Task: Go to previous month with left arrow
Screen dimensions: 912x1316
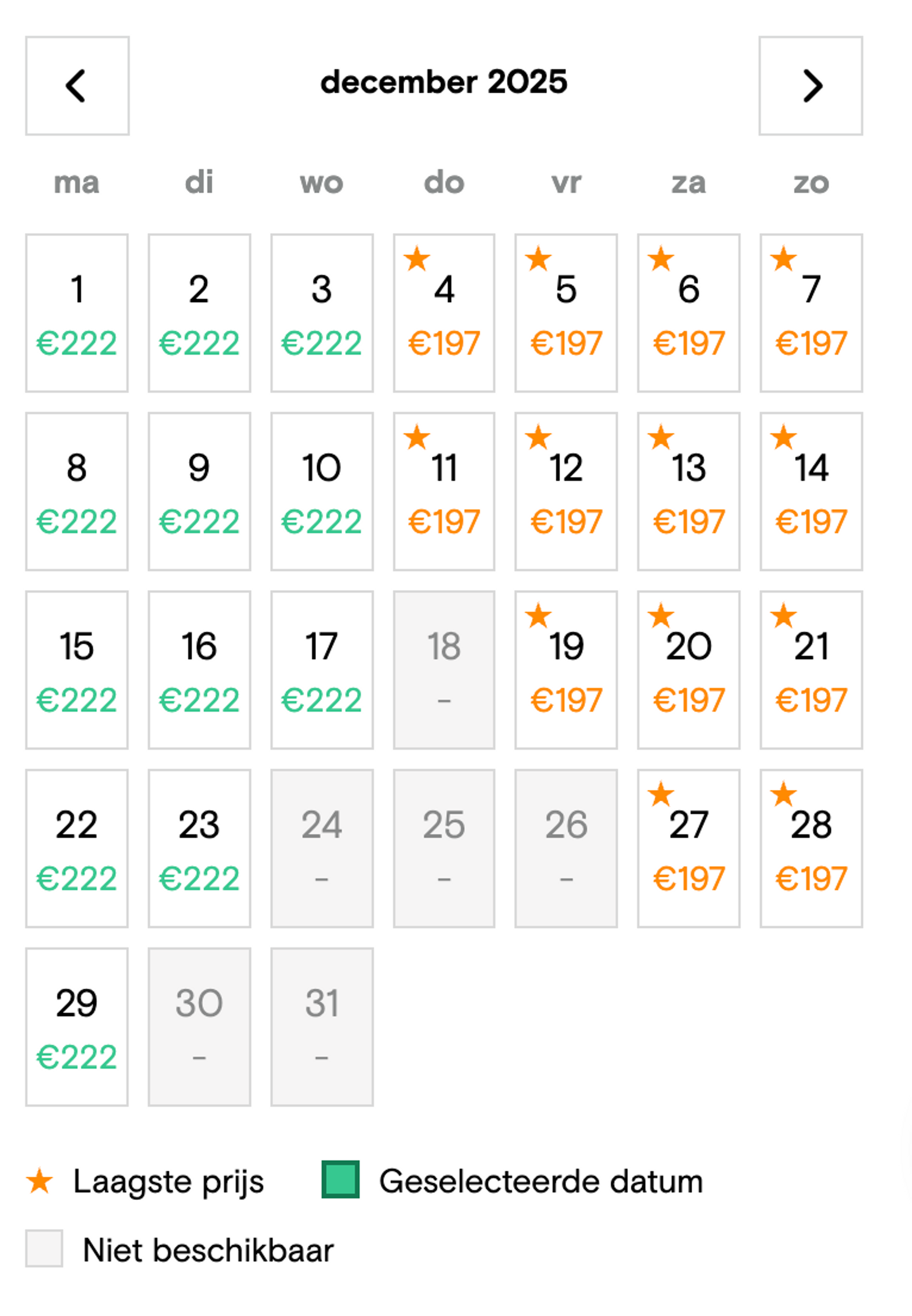Action: [x=77, y=86]
